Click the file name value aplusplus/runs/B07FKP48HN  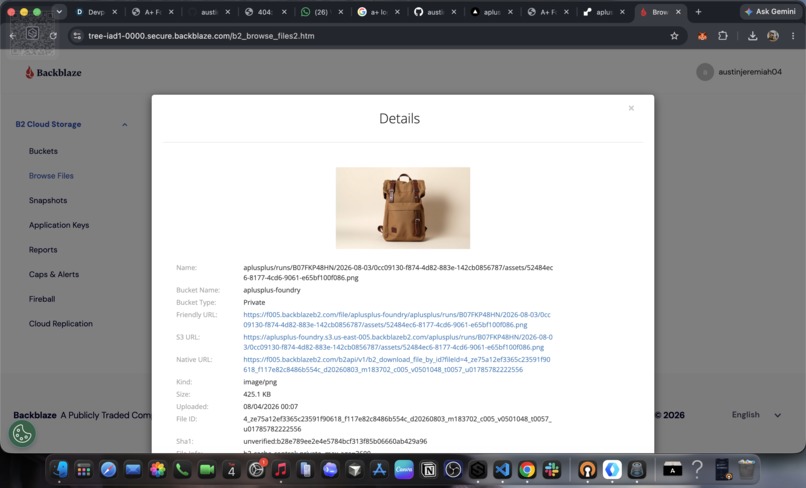click(398, 273)
